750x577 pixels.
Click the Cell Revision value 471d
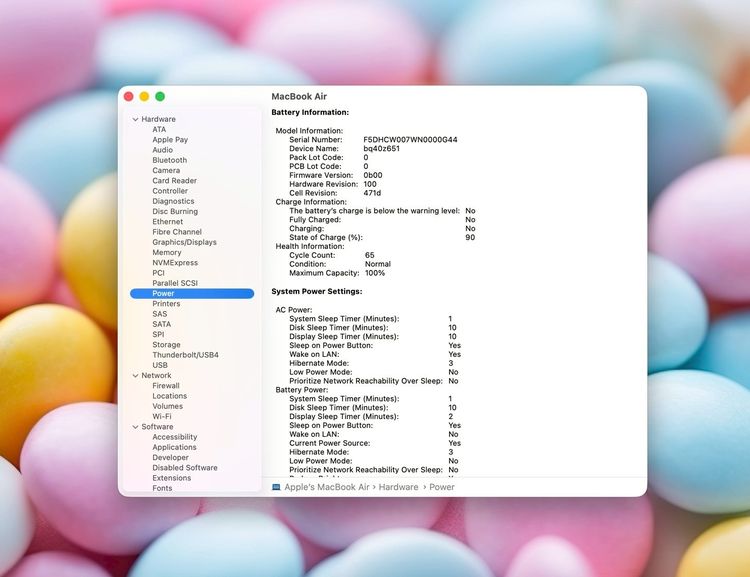[372, 193]
